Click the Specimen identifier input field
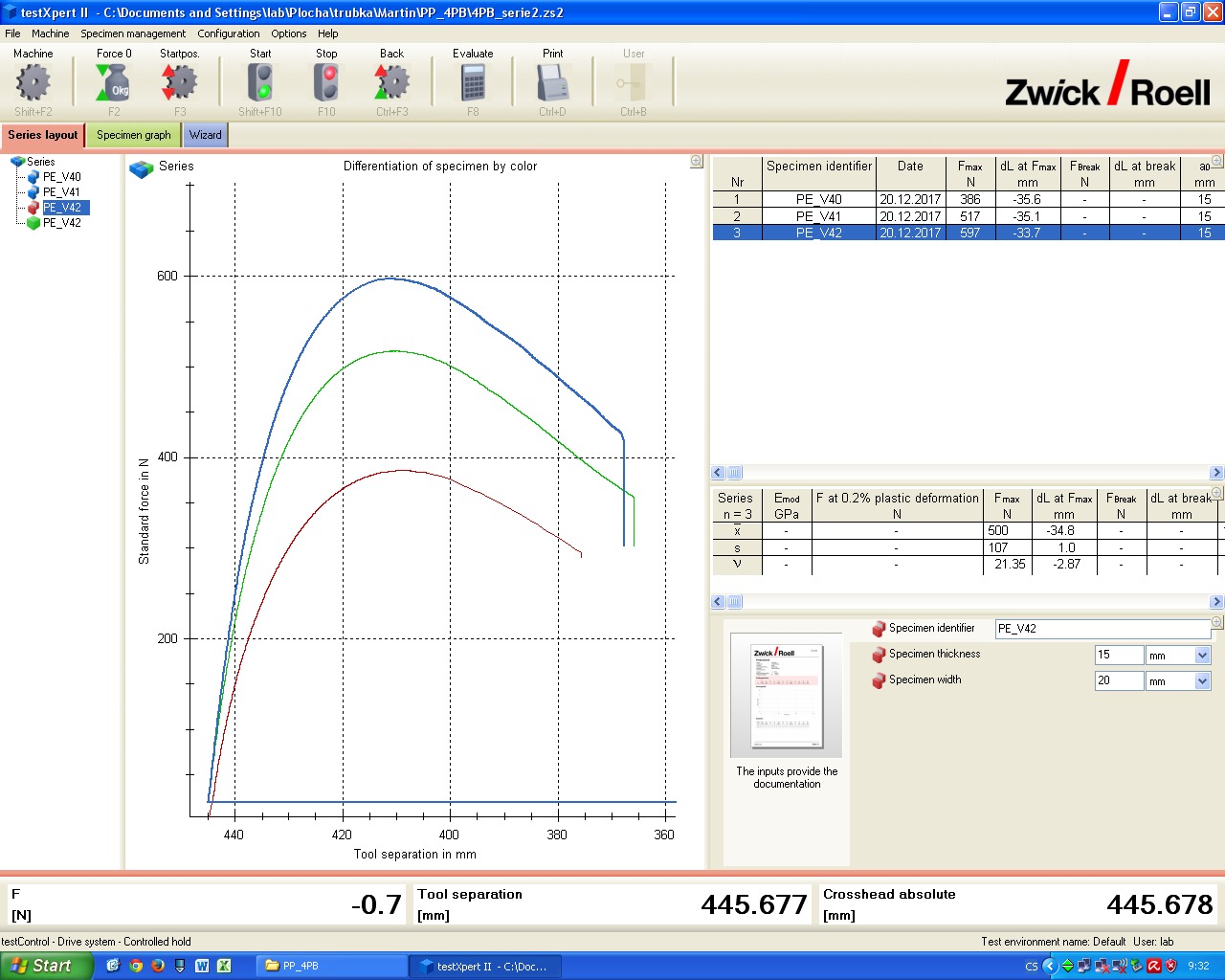This screenshot has width=1225, height=980. (1101, 629)
